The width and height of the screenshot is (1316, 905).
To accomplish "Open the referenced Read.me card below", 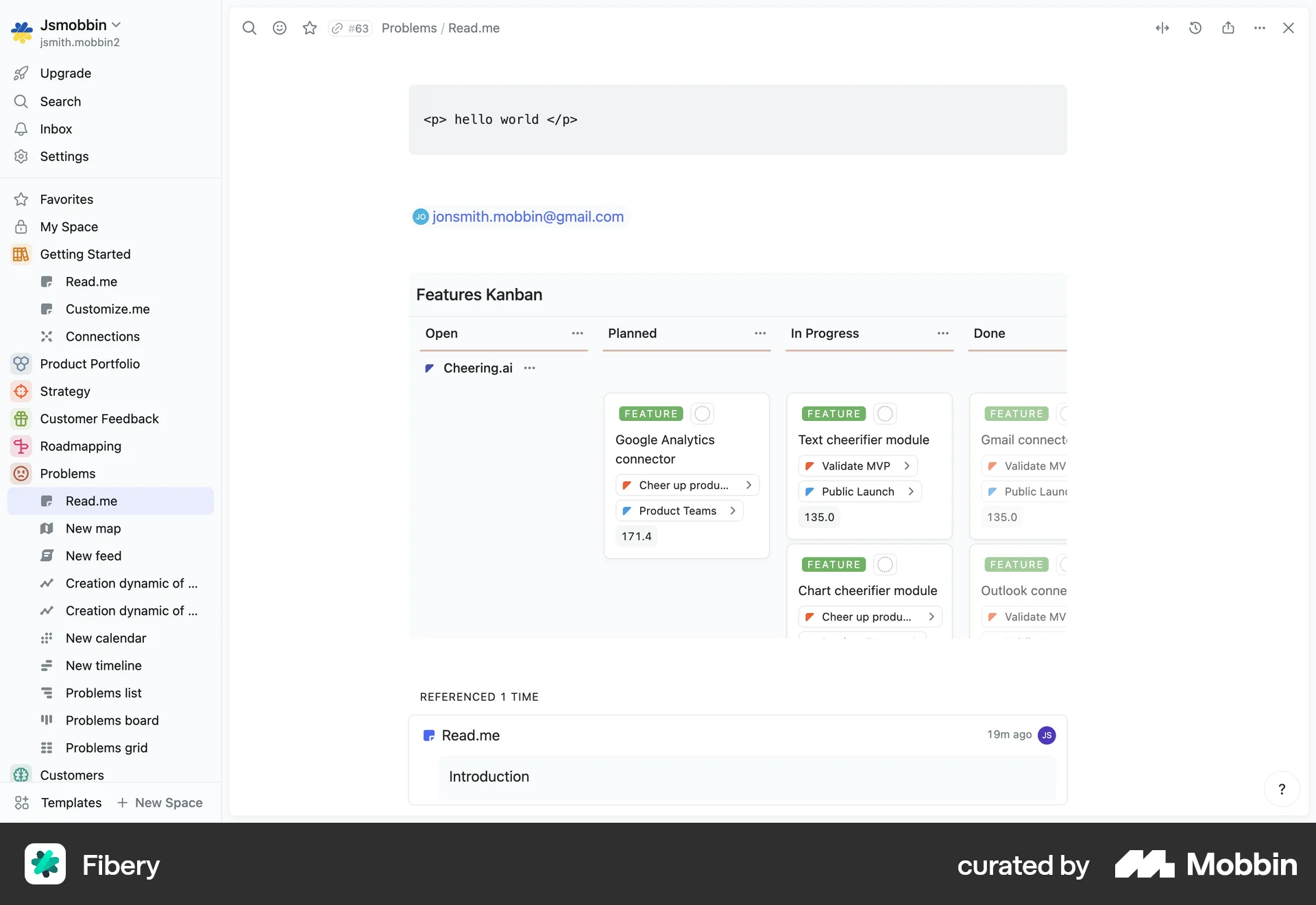I will [470, 736].
